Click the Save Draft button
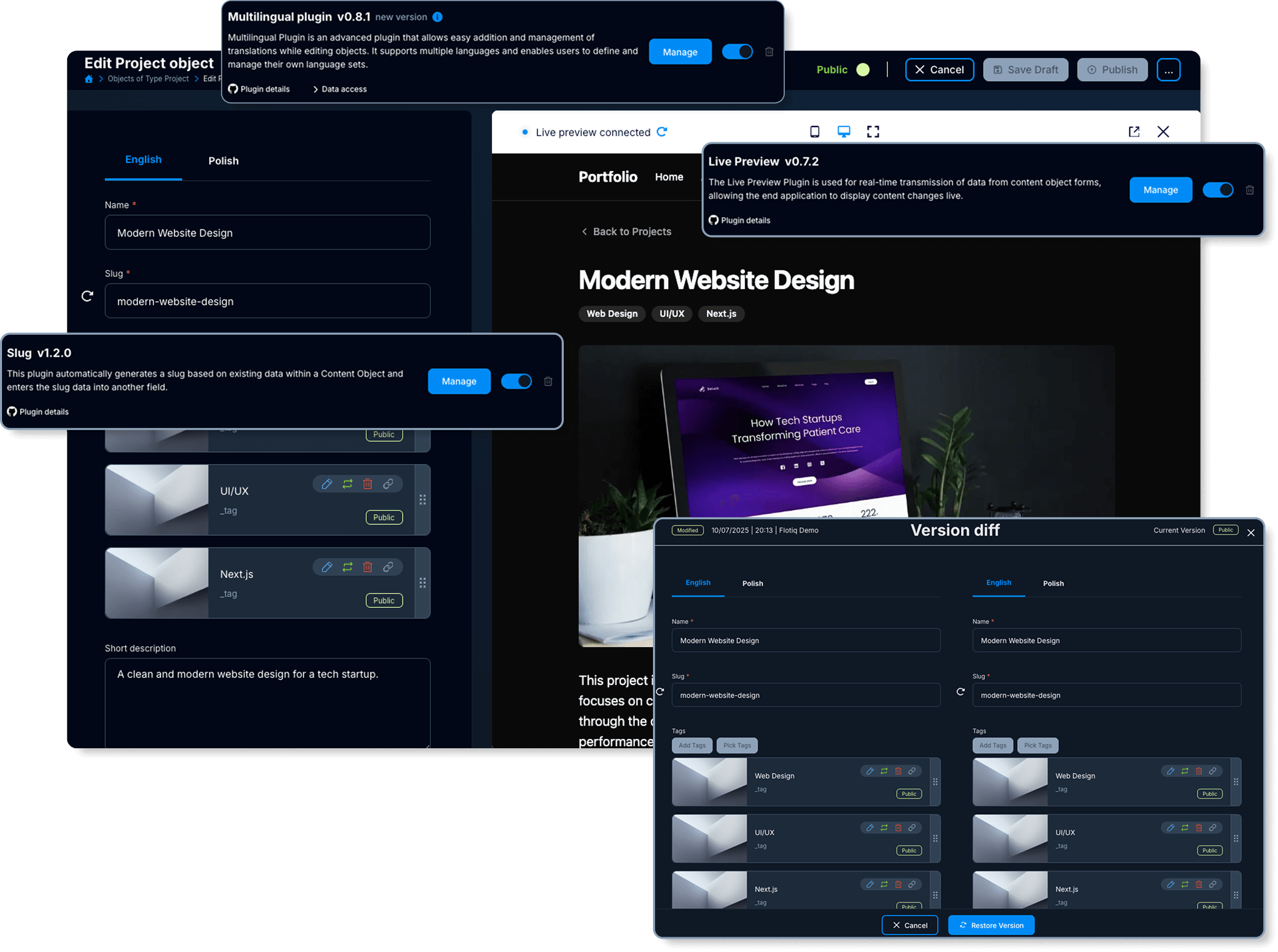The height and width of the screenshot is (952, 1278). pyautogui.click(x=1025, y=70)
